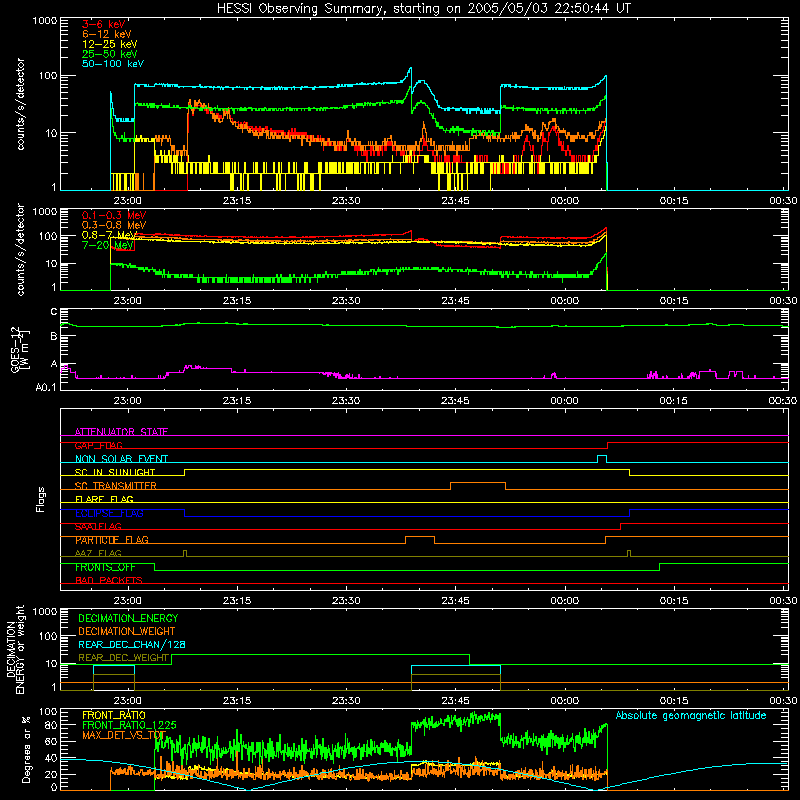This screenshot has height=800, width=800.
Task: Click the green FRONT_RATIO_1225 legend label
Action: [129, 725]
